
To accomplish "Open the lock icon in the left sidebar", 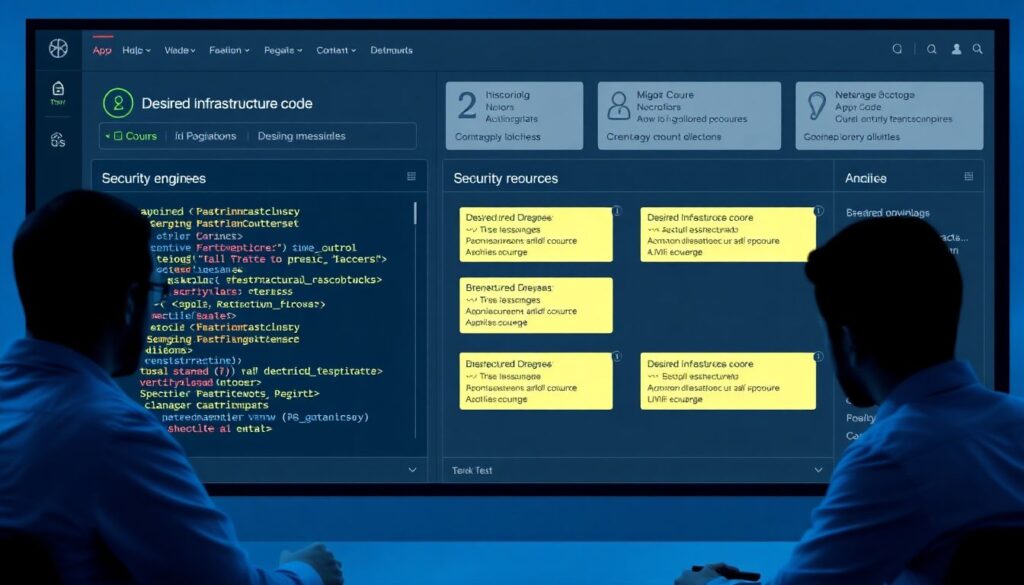I will coord(58,89).
